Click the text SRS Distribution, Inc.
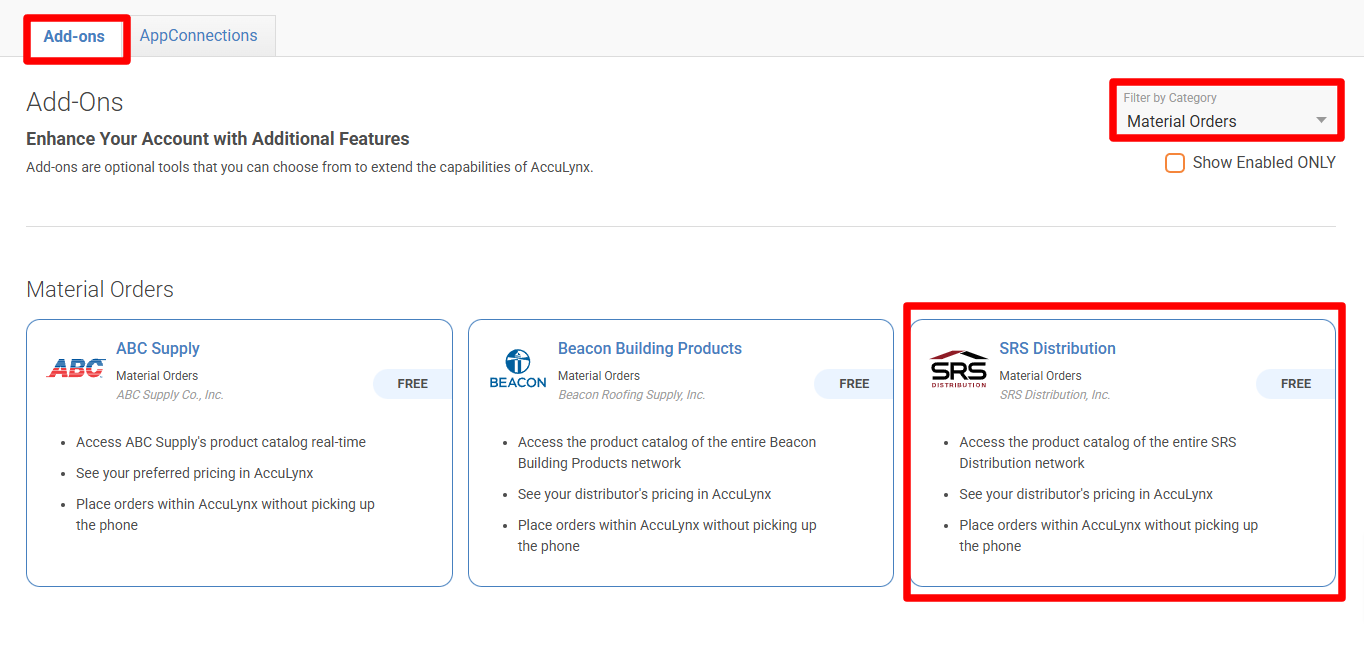 tap(1055, 395)
